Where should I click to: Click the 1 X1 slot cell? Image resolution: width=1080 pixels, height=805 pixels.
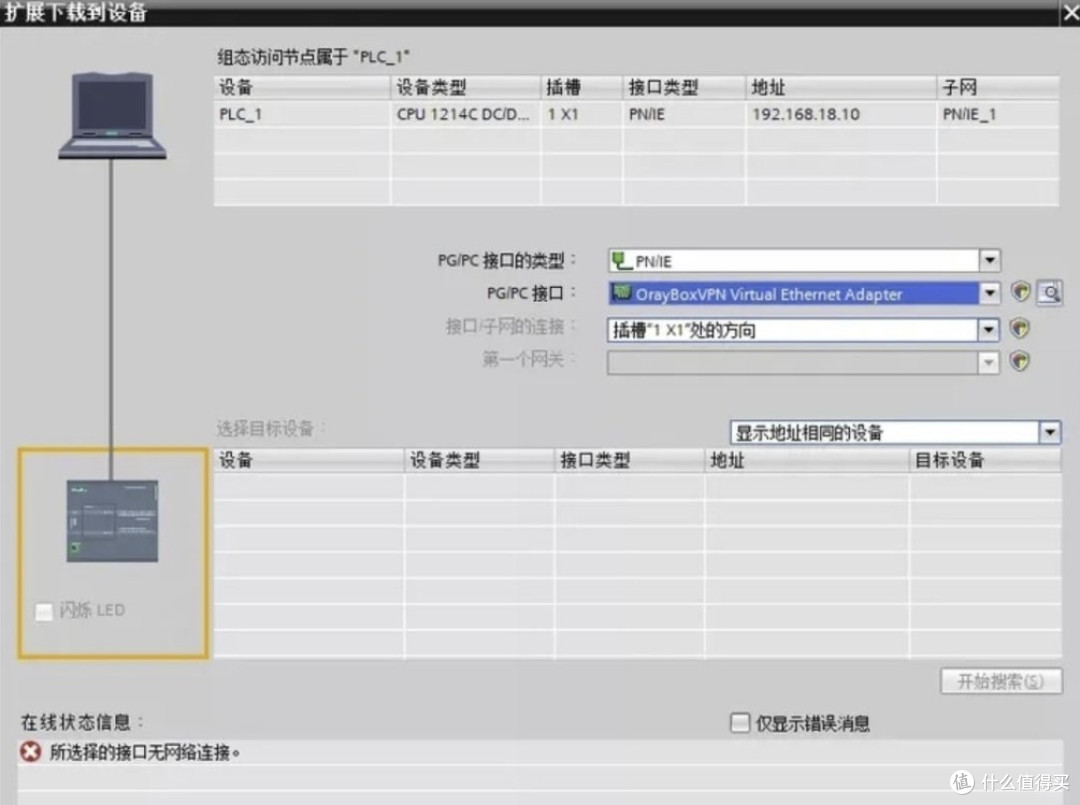tap(582, 114)
